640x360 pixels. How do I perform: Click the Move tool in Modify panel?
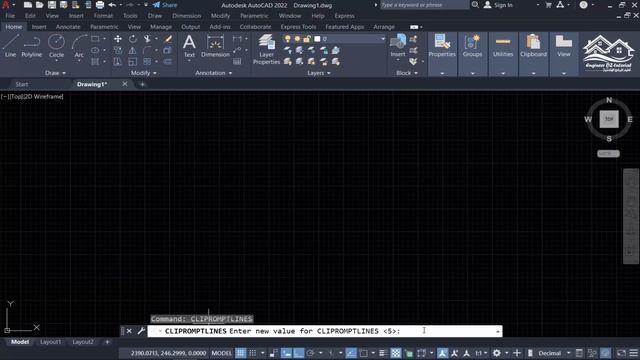[x=118, y=39]
